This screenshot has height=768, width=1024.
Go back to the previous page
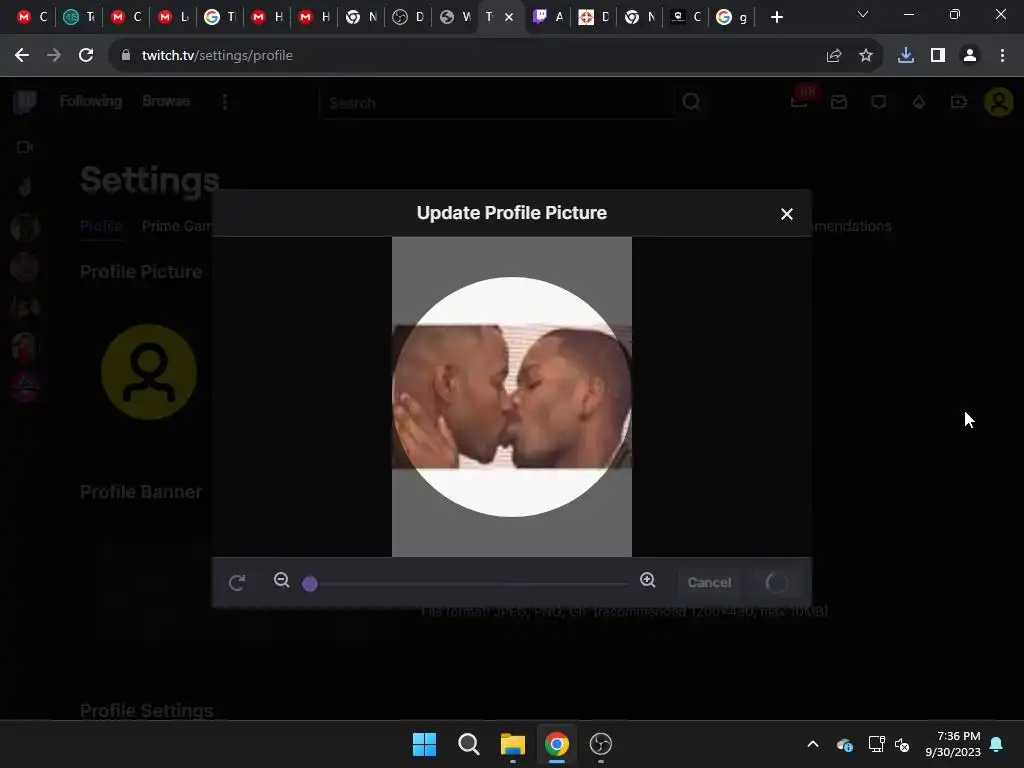22,56
